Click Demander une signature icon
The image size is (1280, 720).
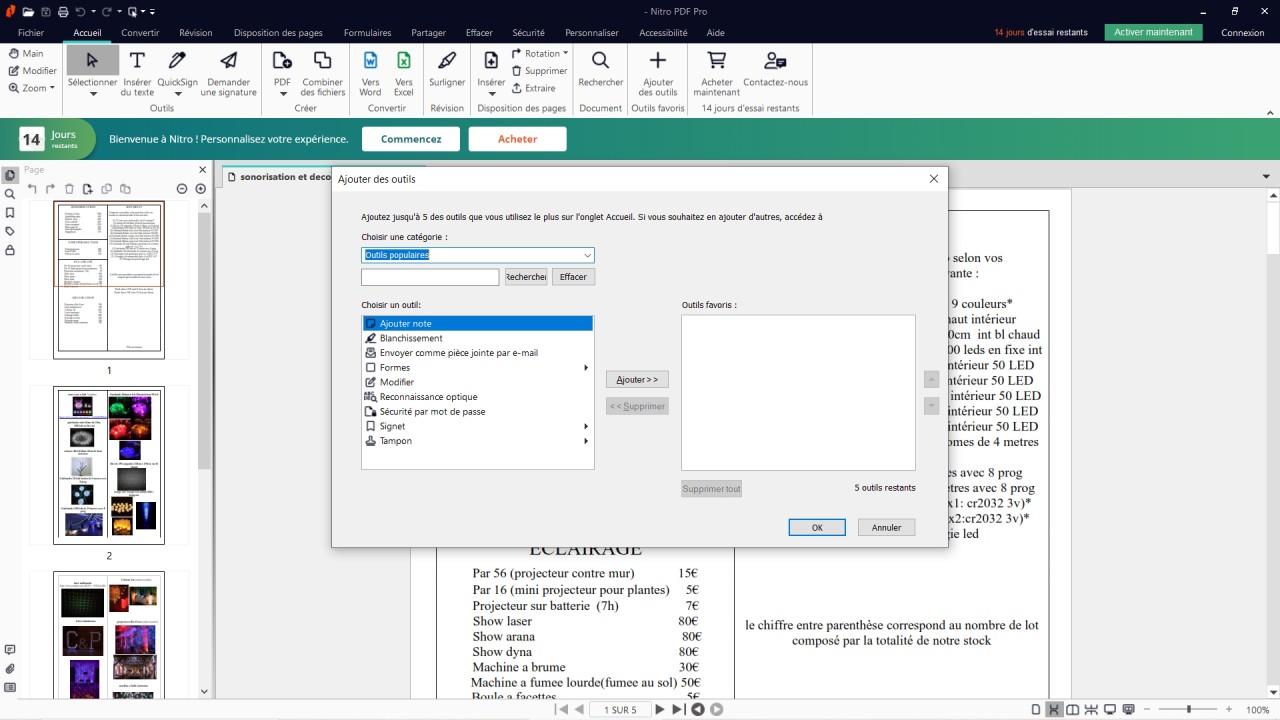point(228,62)
